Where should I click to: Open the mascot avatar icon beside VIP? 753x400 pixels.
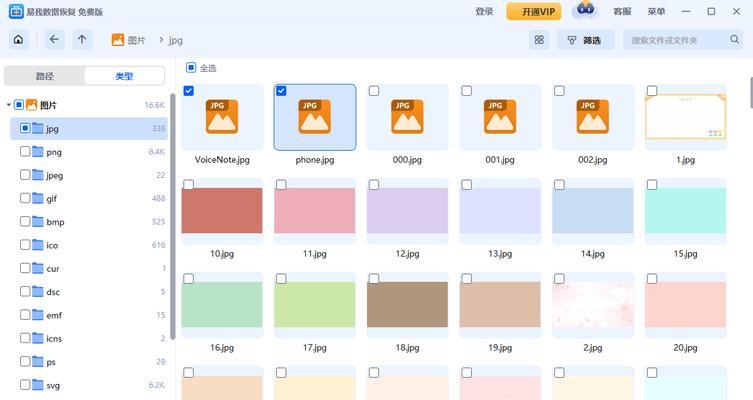[x=584, y=11]
